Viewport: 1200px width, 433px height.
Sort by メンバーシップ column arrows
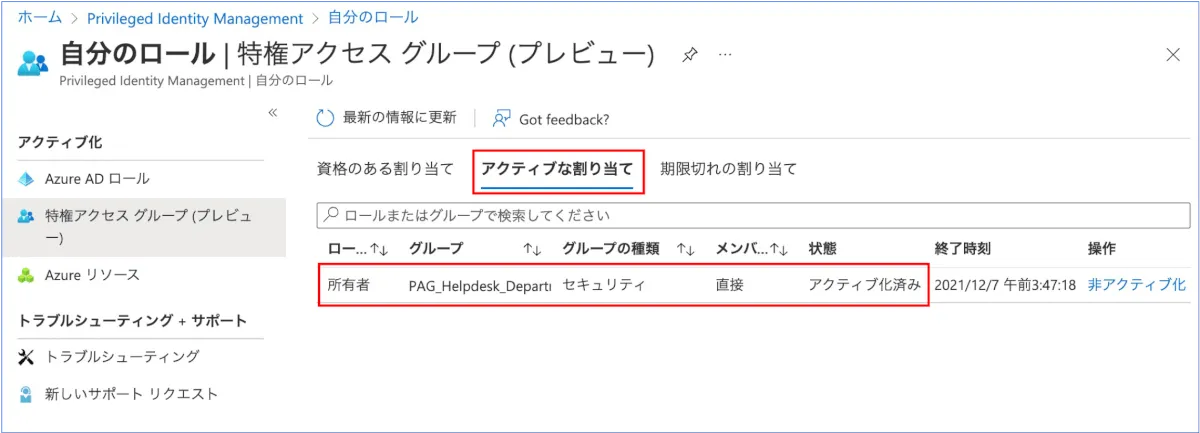779,248
